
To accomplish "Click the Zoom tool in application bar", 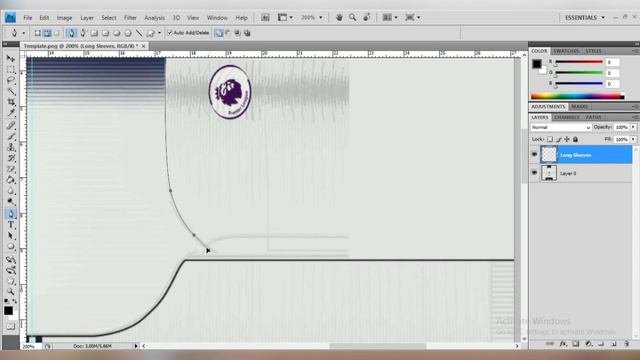I will coord(352,17).
